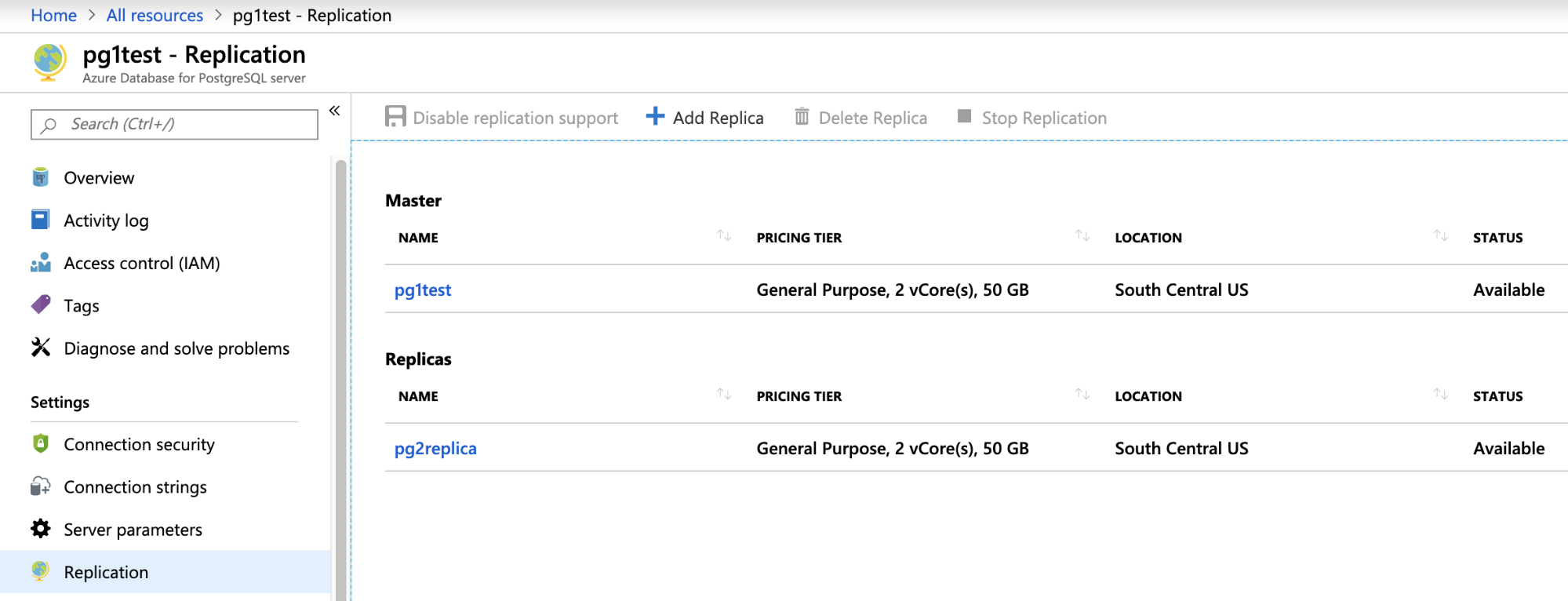Sort Replicas table by NAME arrows
The height and width of the screenshot is (601, 1568).
724,394
